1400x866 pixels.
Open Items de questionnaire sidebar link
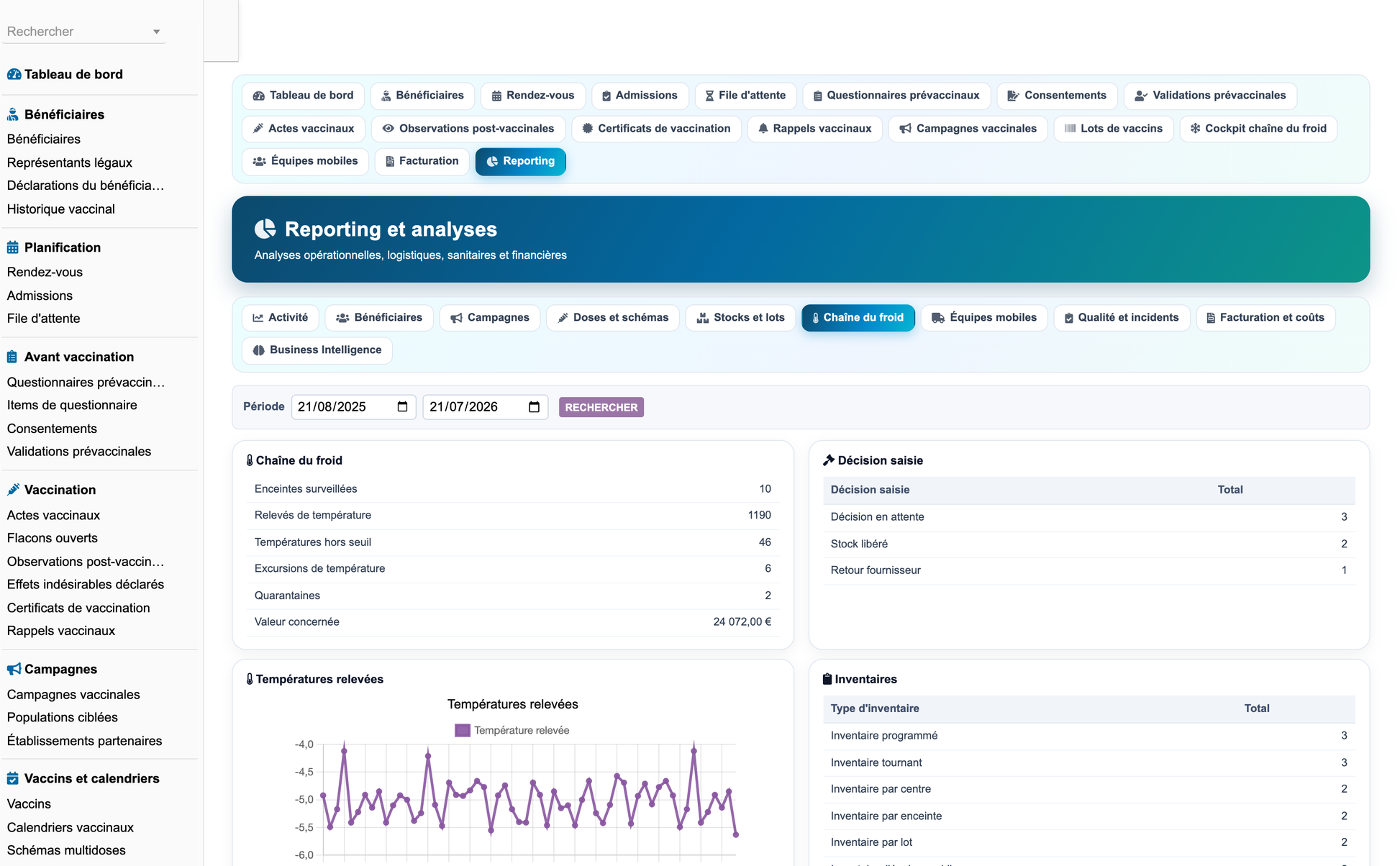tap(72, 405)
